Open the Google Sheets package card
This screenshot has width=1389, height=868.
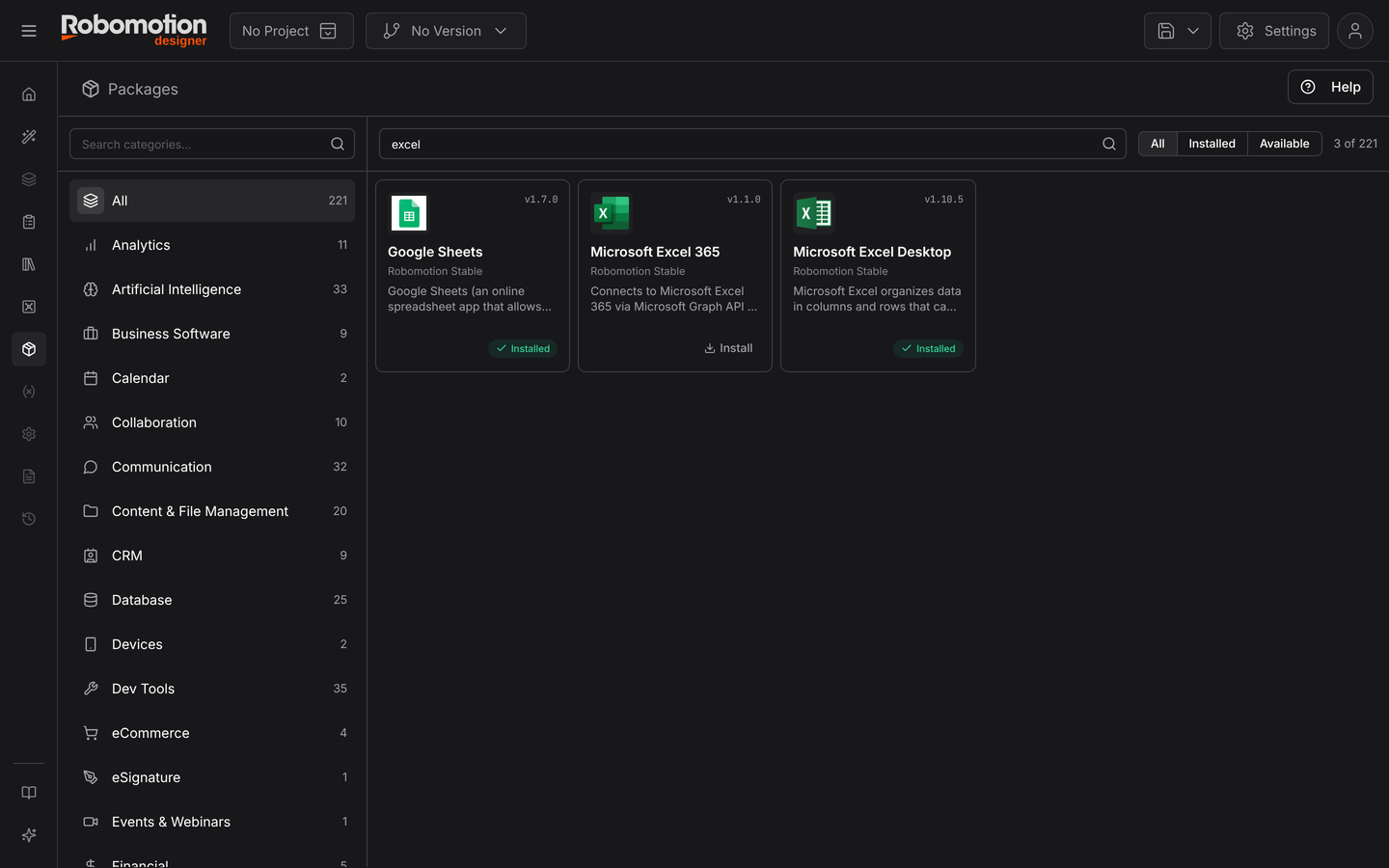(473, 276)
